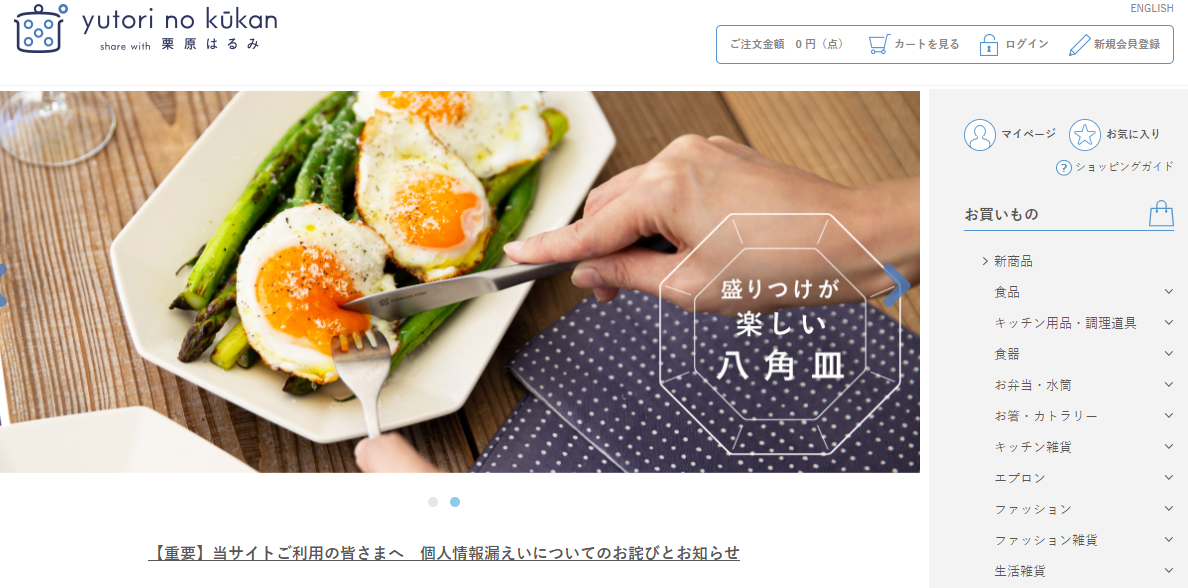Expand the 食品 category chevron

[x=1168, y=292]
